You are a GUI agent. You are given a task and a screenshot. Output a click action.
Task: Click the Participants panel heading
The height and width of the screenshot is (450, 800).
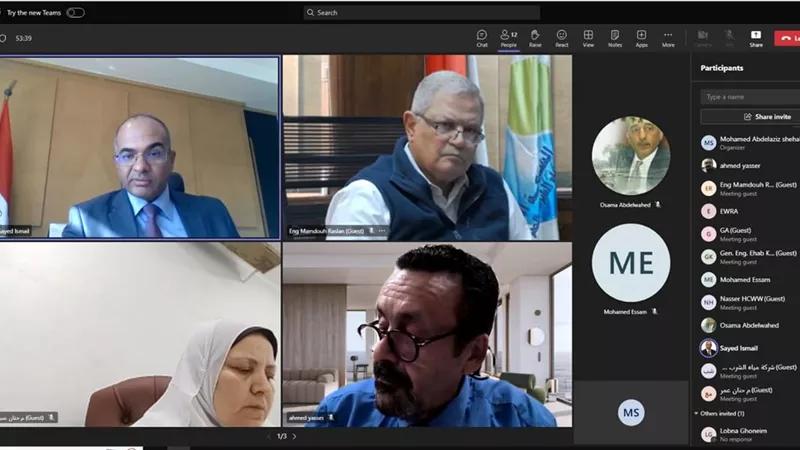coord(721,68)
